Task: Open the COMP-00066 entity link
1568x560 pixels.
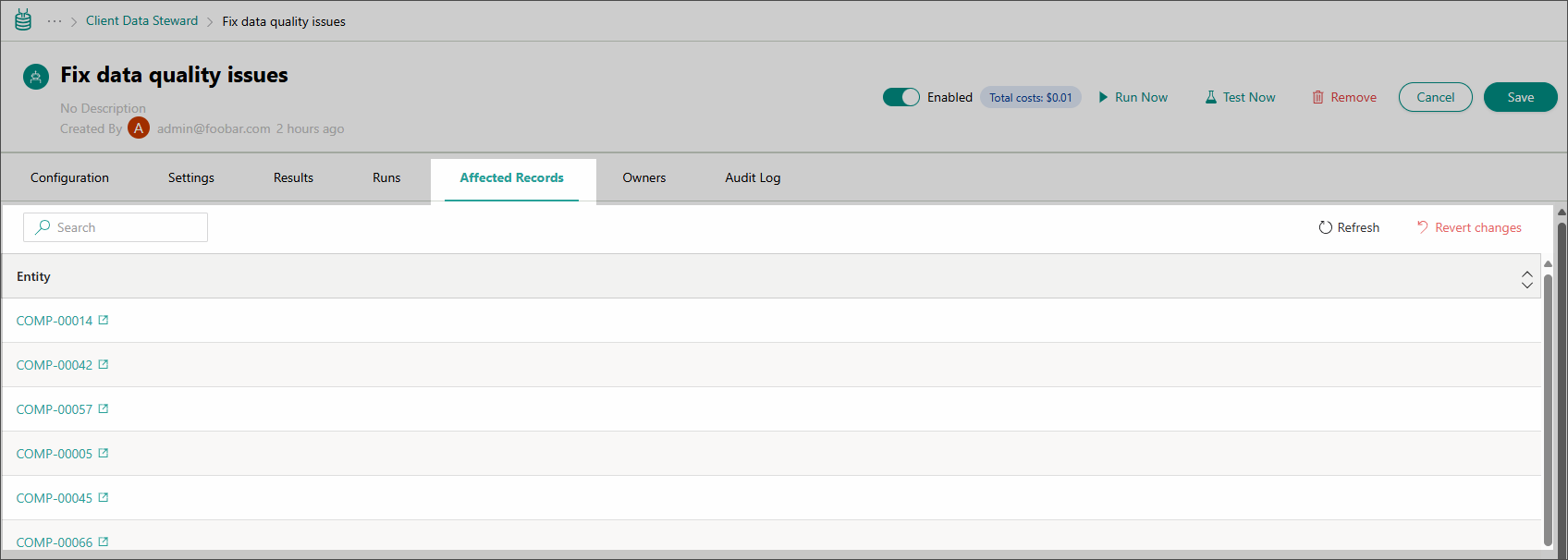Action: (55, 542)
